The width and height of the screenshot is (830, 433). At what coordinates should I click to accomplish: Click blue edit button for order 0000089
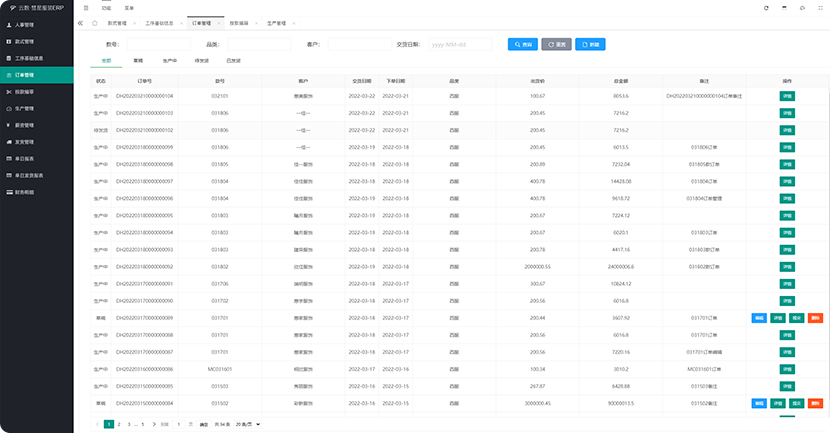759,318
